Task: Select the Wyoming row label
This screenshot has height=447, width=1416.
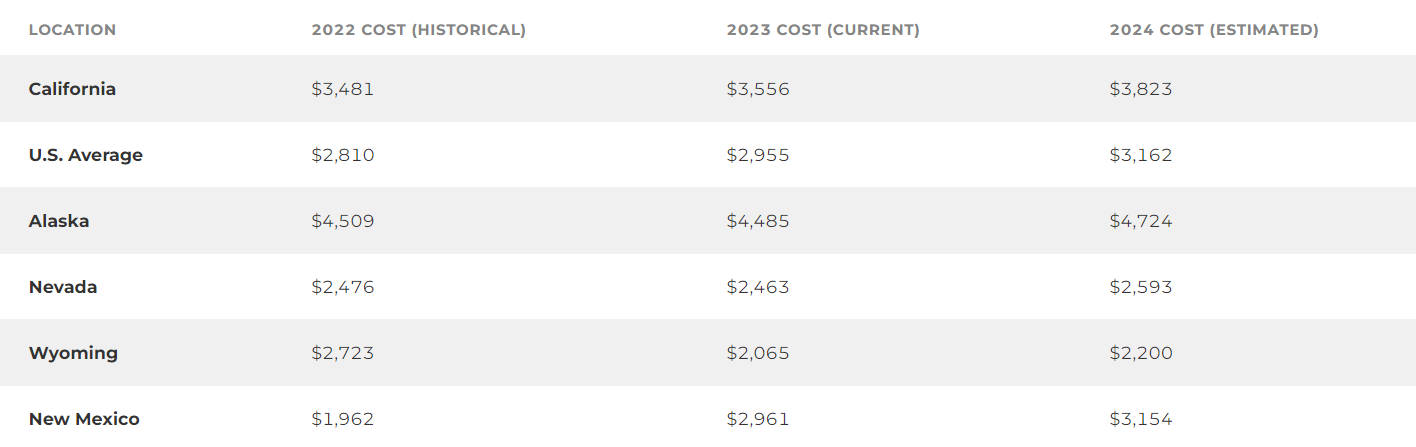Action: click(x=73, y=353)
